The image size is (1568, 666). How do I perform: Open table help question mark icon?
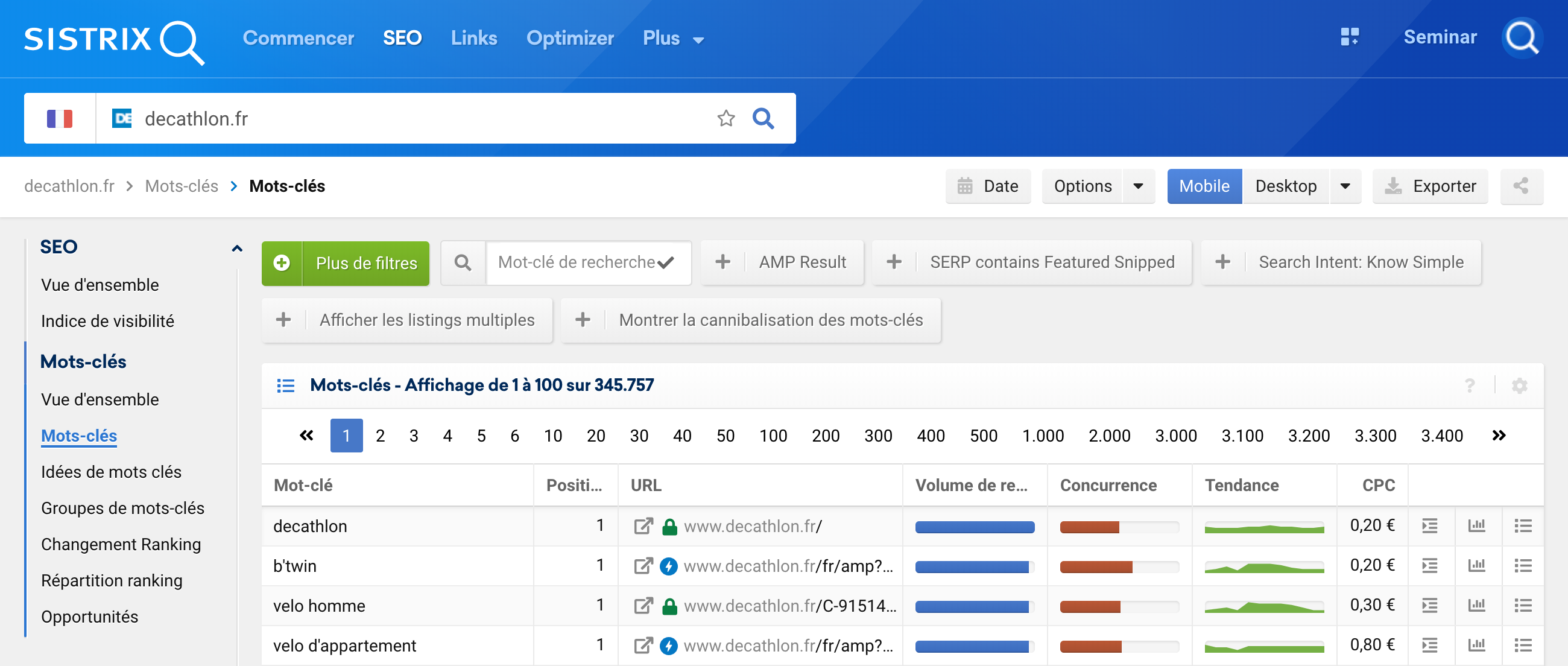[x=1469, y=385]
